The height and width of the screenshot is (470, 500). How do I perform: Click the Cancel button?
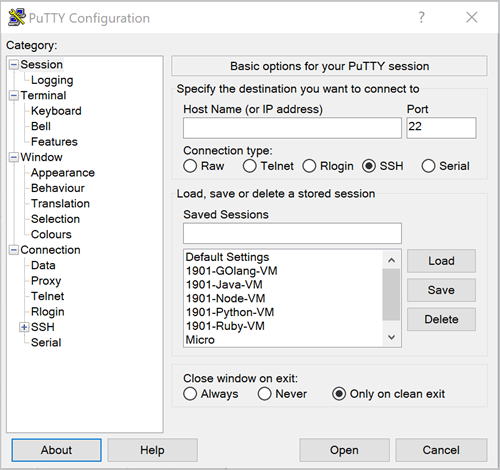click(x=441, y=450)
